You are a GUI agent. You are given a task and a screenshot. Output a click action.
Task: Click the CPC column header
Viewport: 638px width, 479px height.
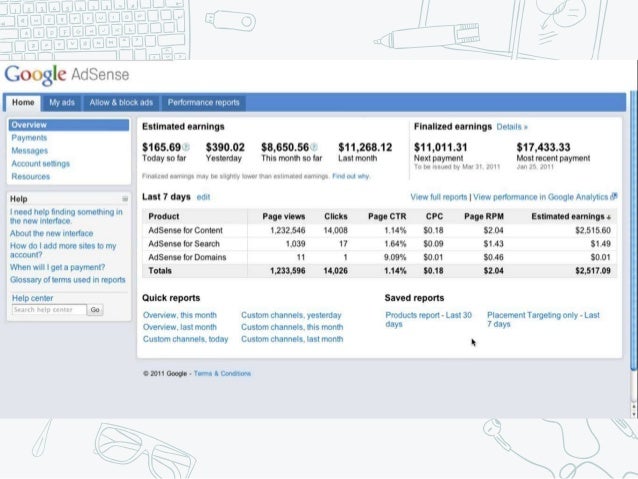(x=434, y=217)
